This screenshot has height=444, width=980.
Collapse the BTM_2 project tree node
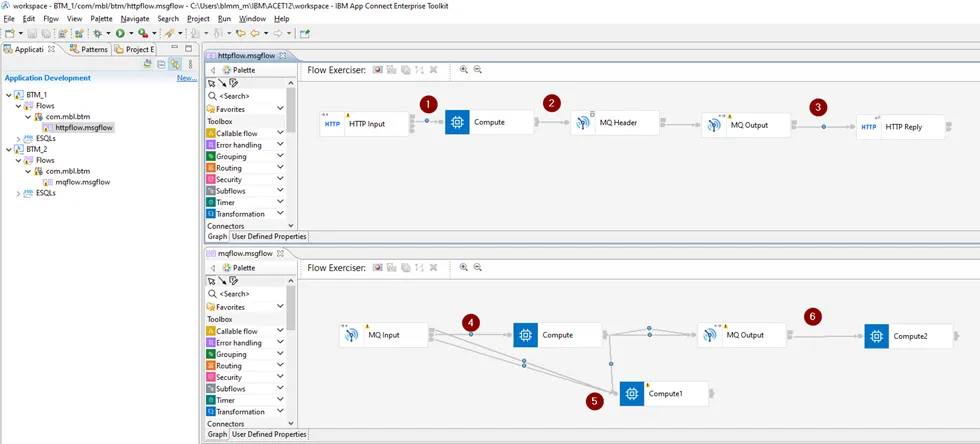8,149
